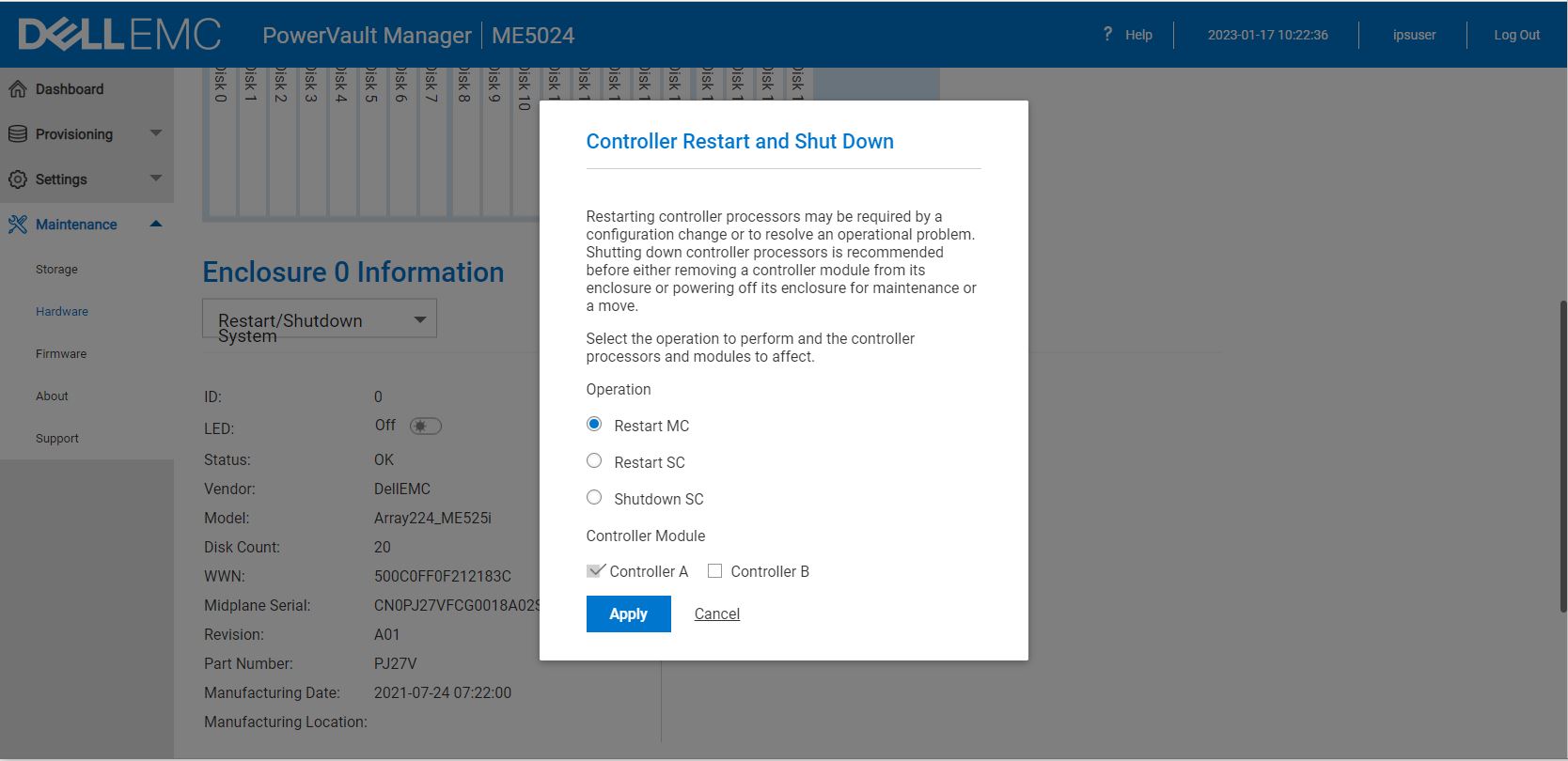Click the Cancel link
Screen dimensions: 1568x761
click(717, 614)
